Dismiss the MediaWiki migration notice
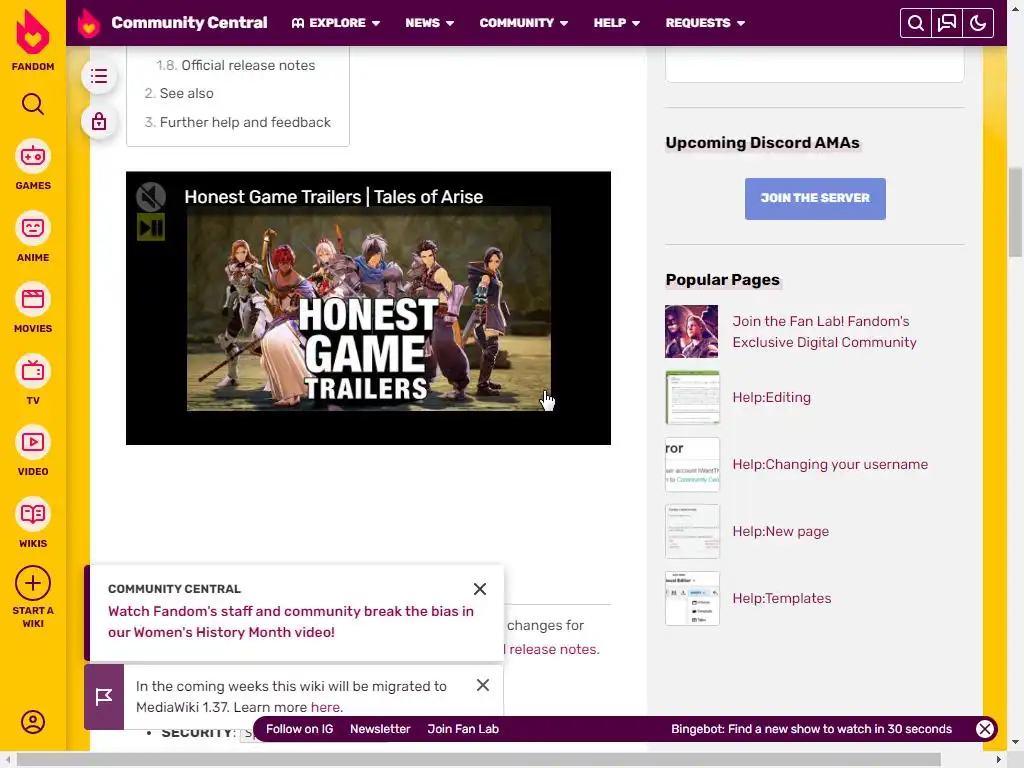Viewport: 1024px width, 768px height. pyautogui.click(x=483, y=685)
